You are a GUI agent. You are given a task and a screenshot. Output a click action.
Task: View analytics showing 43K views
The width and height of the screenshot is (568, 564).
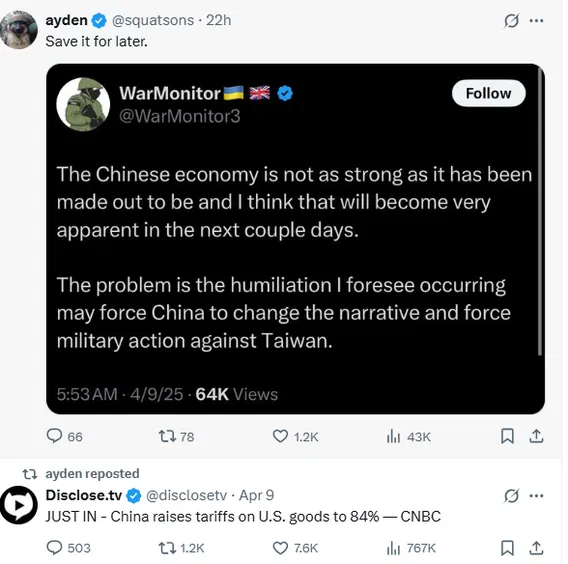pos(409,436)
